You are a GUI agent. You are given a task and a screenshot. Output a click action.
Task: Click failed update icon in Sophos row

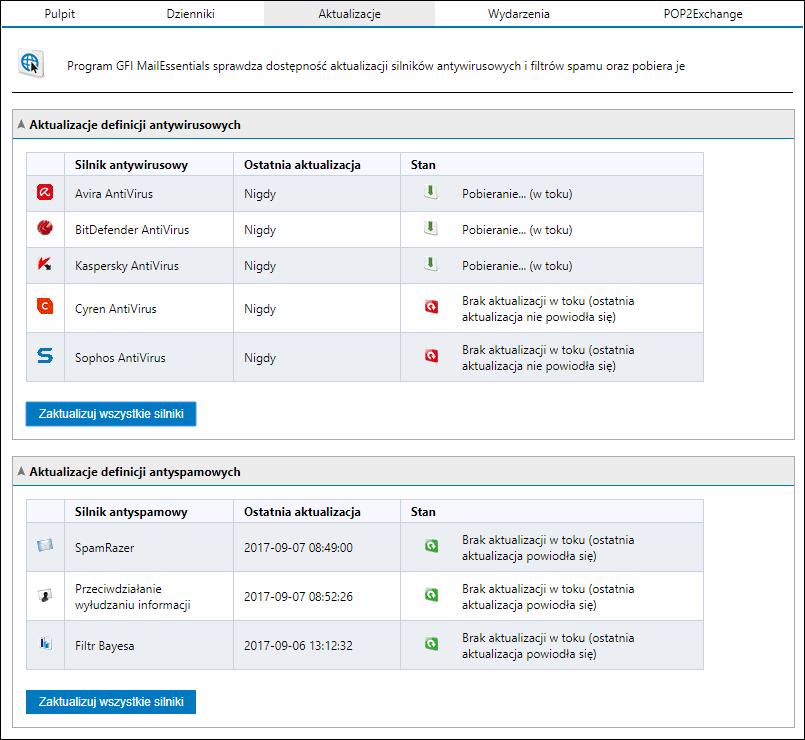pos(431,355)
